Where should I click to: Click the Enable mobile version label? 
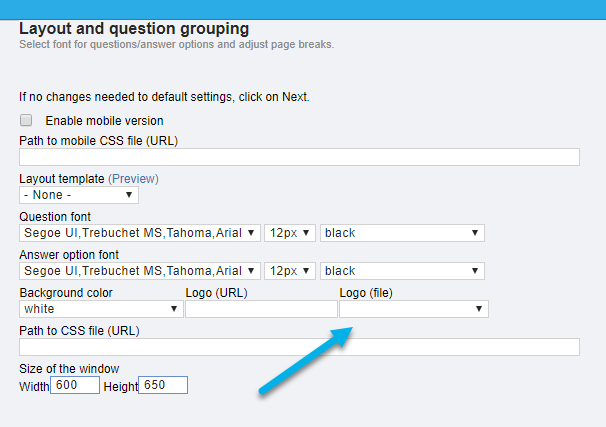[x=104, y=121]
